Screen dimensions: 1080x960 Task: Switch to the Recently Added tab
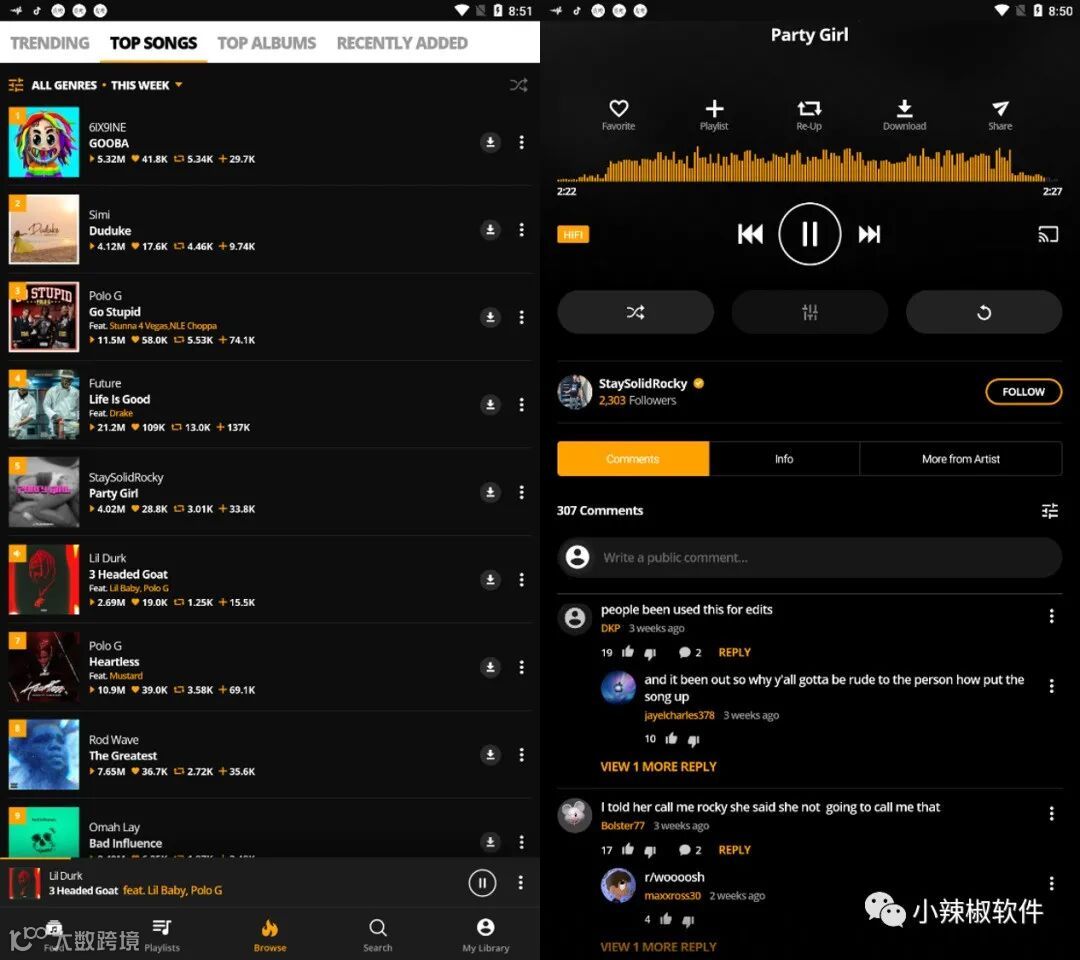click(402, 43)
